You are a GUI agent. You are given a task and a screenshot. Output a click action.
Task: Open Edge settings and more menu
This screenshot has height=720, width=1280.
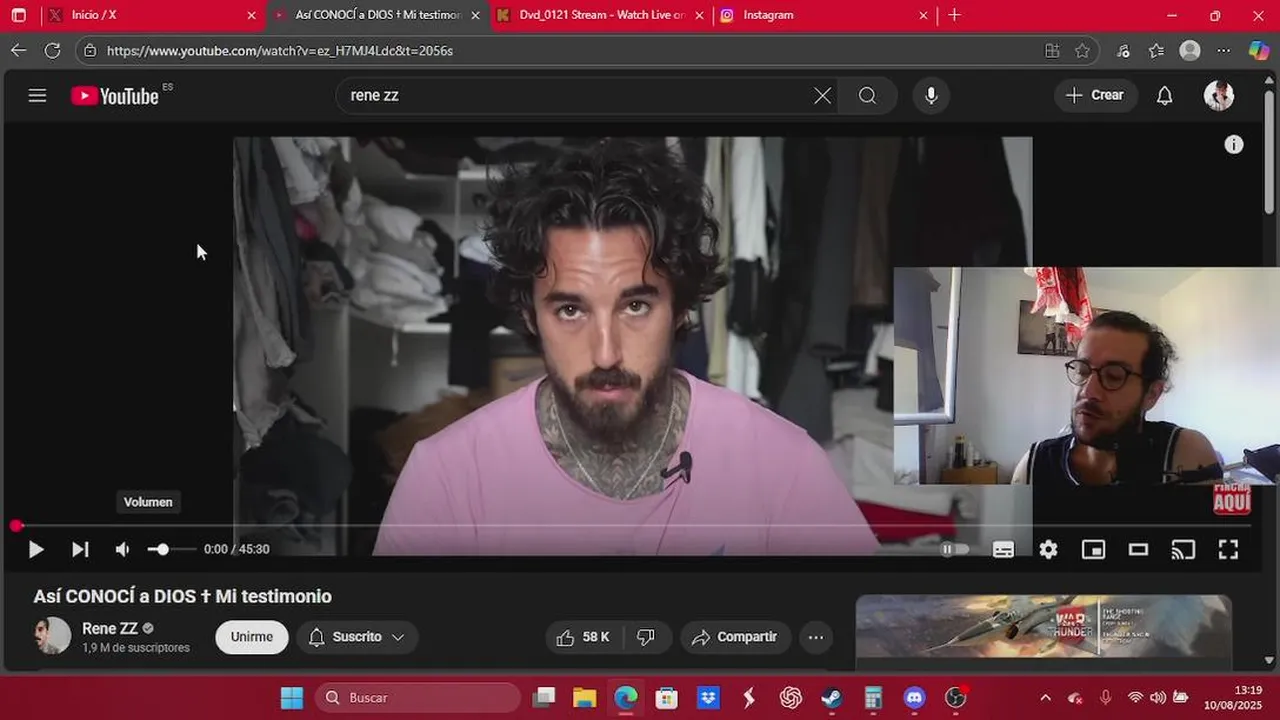(1224, 50)
